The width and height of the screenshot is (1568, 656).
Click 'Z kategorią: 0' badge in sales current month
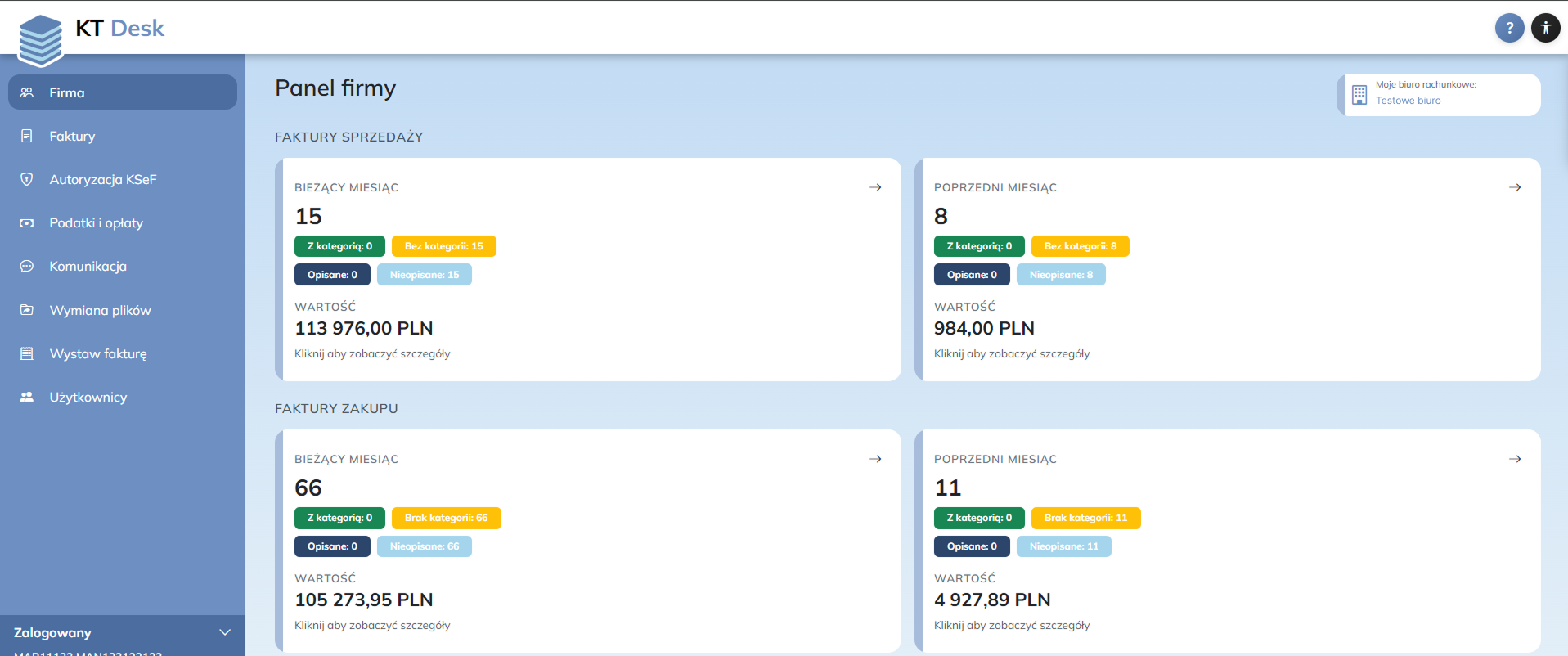tap(339, 246)
